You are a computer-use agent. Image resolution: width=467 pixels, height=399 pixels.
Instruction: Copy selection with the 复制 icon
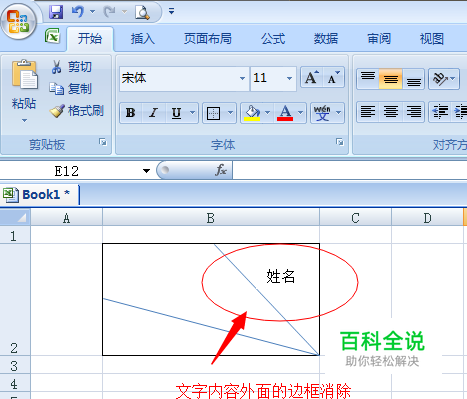pyautogui.click(x=56, y=89)
